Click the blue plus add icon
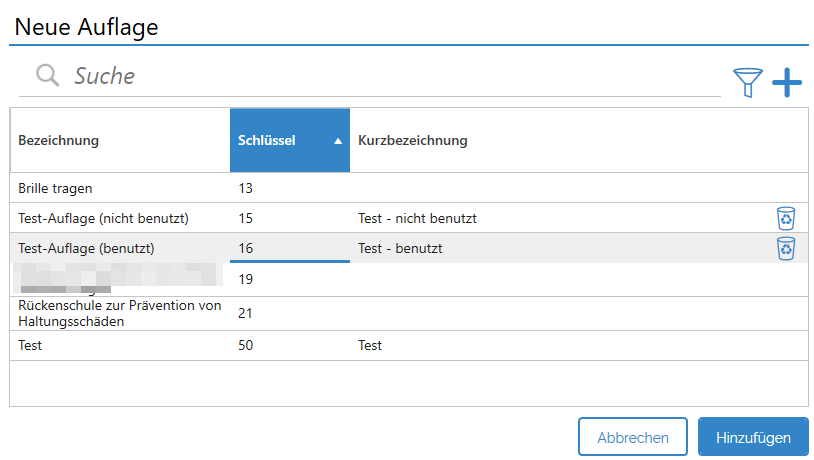Viewport: 814px width, 460px height. (787, 82)
